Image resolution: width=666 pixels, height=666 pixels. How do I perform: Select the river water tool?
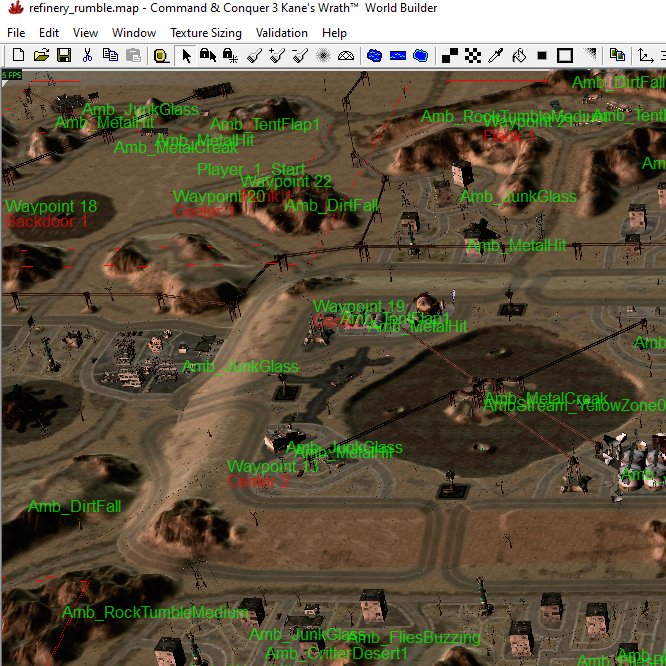pyautogui.click(x=398, y=56)
